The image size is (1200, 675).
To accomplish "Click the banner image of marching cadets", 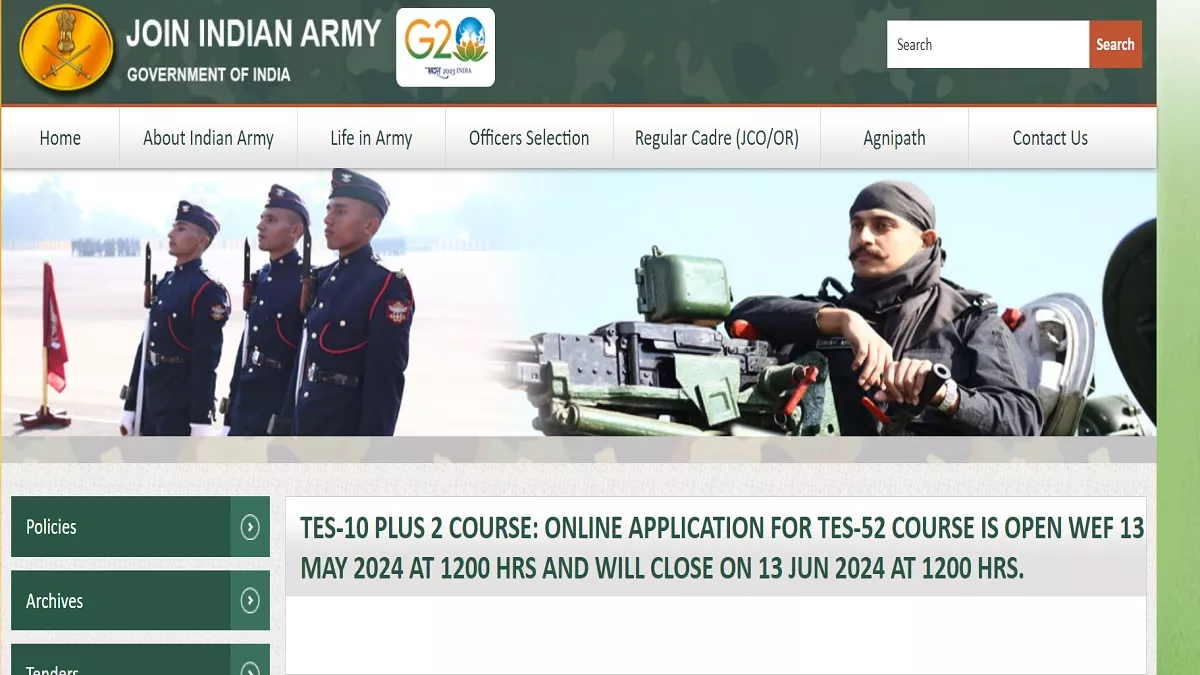I will [270, 305].
